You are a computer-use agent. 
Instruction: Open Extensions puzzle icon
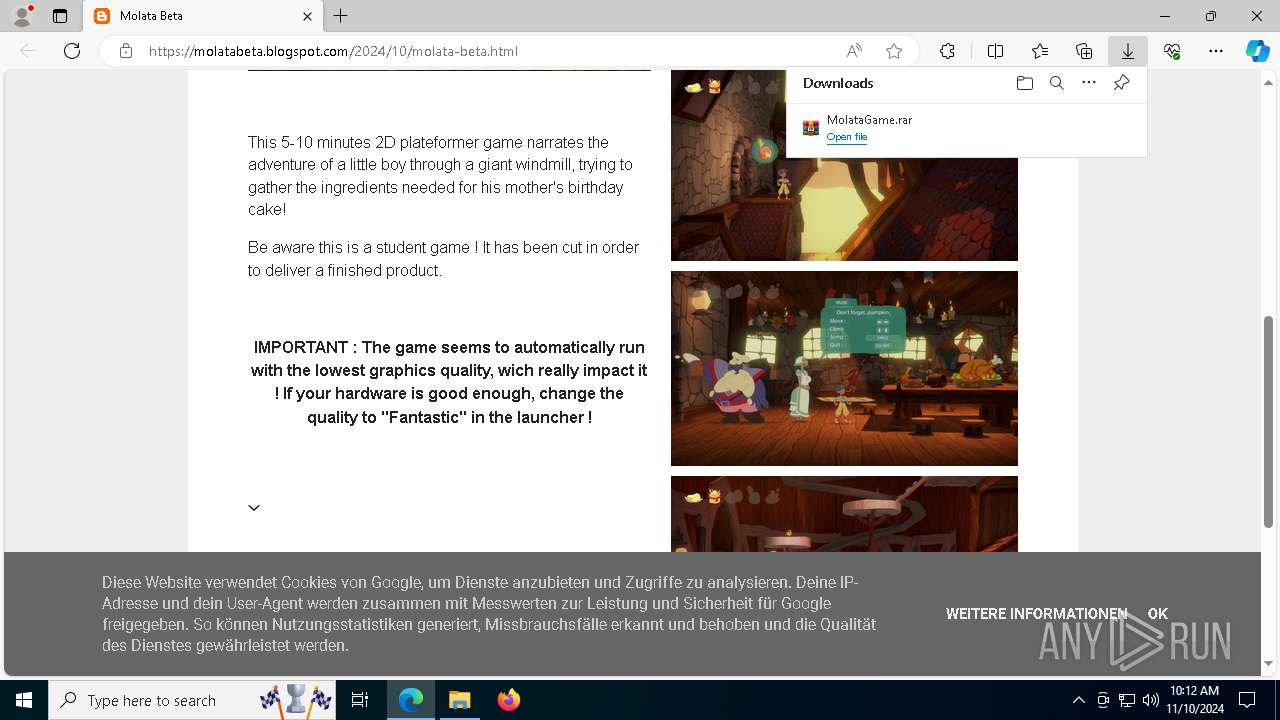point(947,51)
